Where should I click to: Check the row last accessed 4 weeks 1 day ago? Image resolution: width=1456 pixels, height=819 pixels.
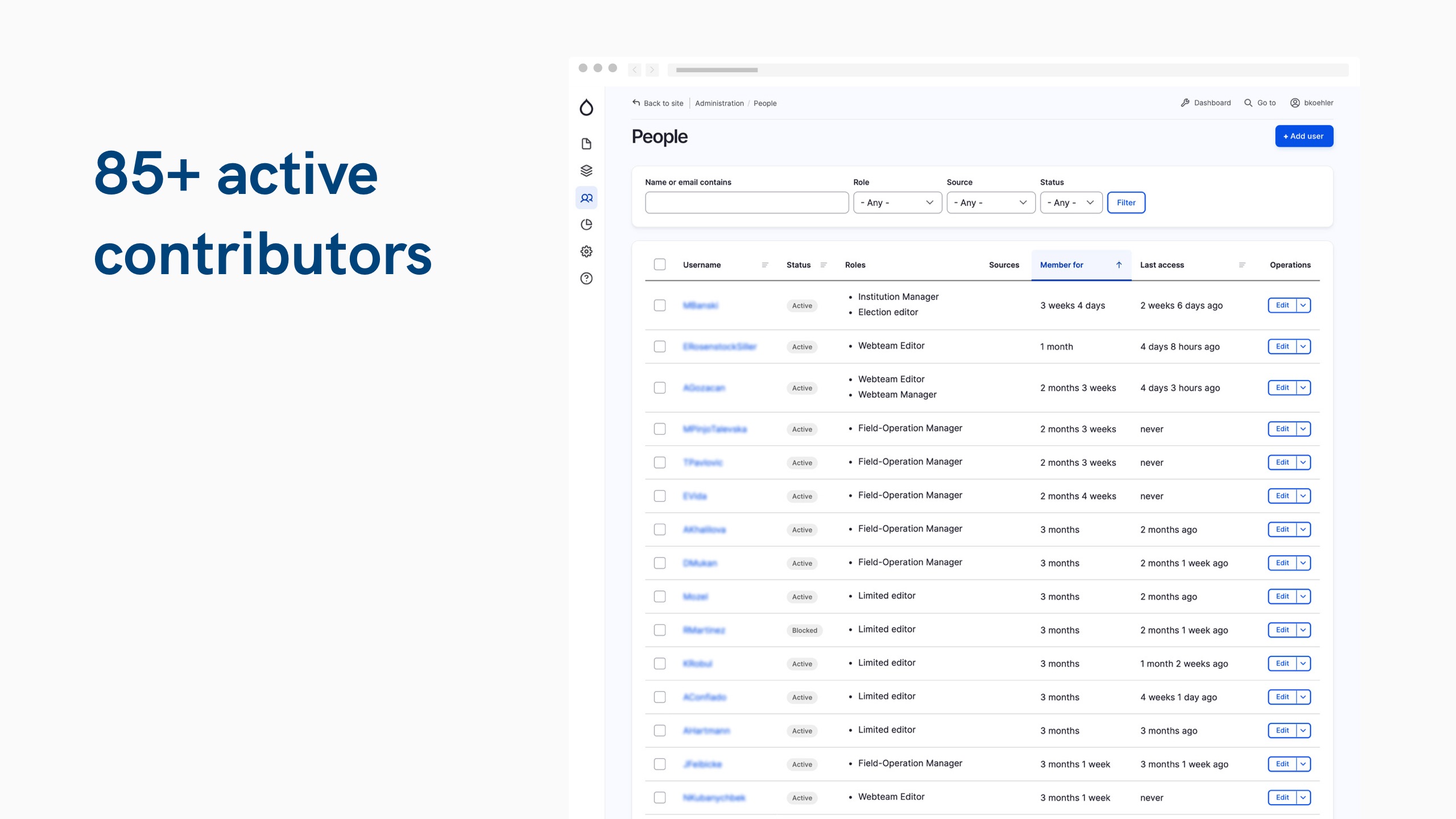[x=660, y=697]
